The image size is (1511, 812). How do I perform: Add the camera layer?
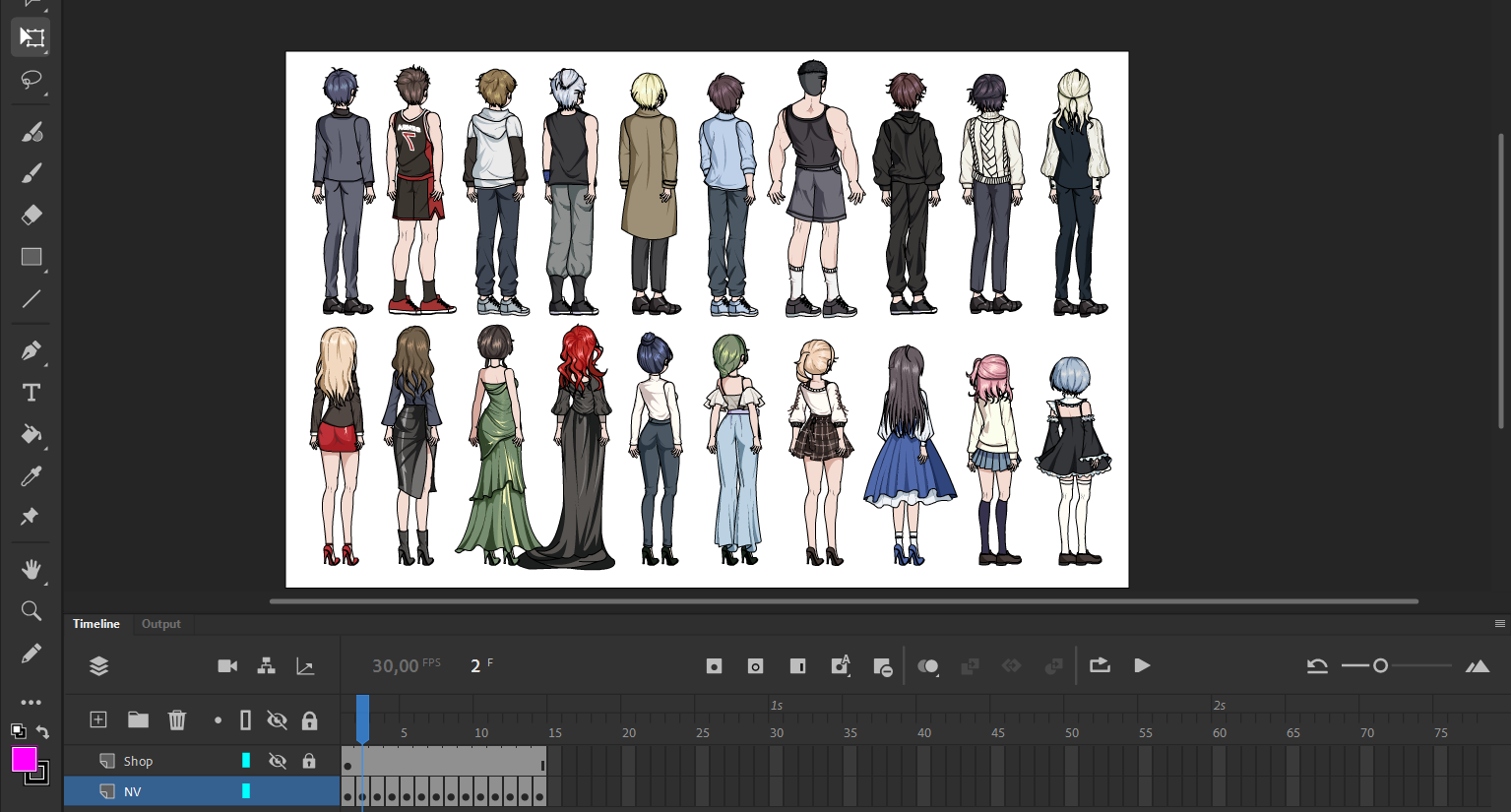click(227, 666)
